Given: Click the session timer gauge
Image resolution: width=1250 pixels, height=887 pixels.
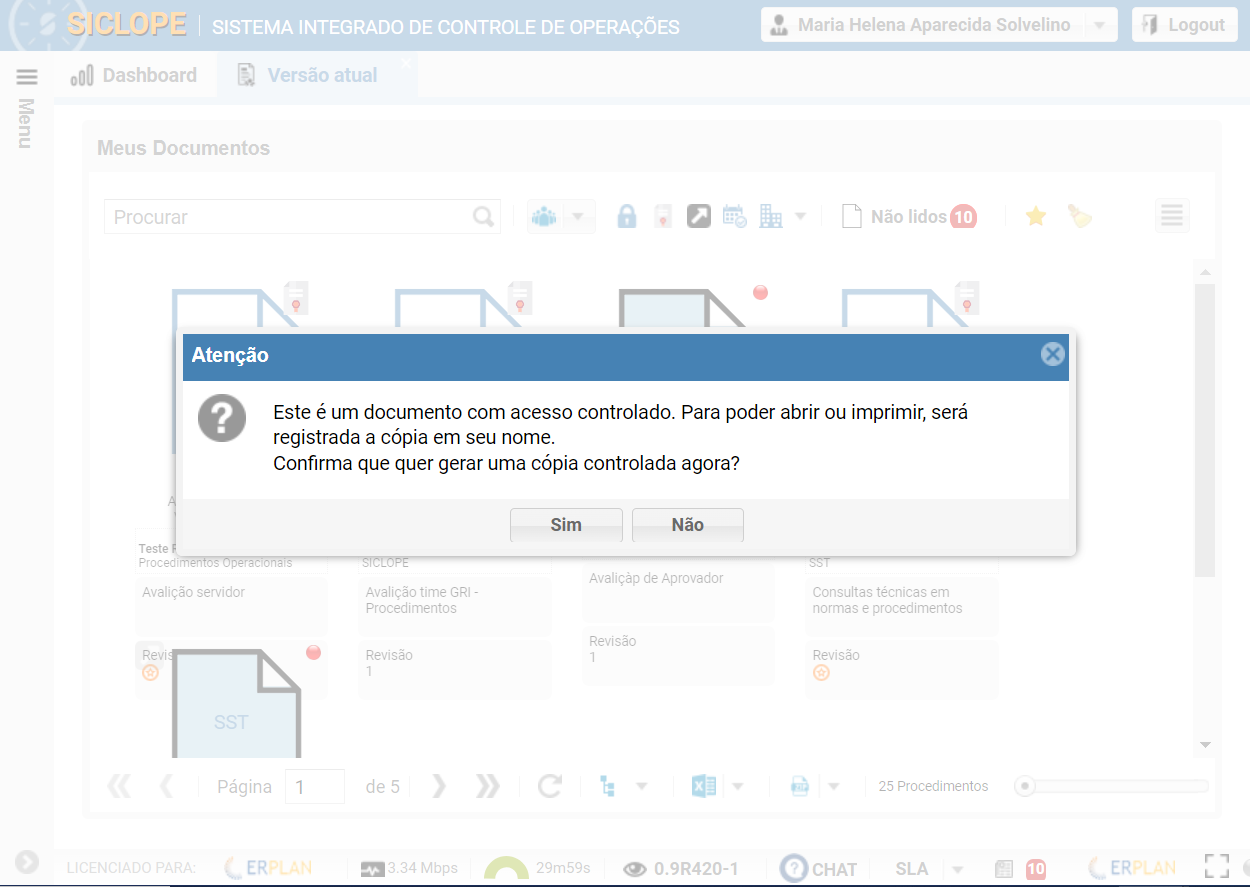Looking at the screenshot, I should pos(506,868).
